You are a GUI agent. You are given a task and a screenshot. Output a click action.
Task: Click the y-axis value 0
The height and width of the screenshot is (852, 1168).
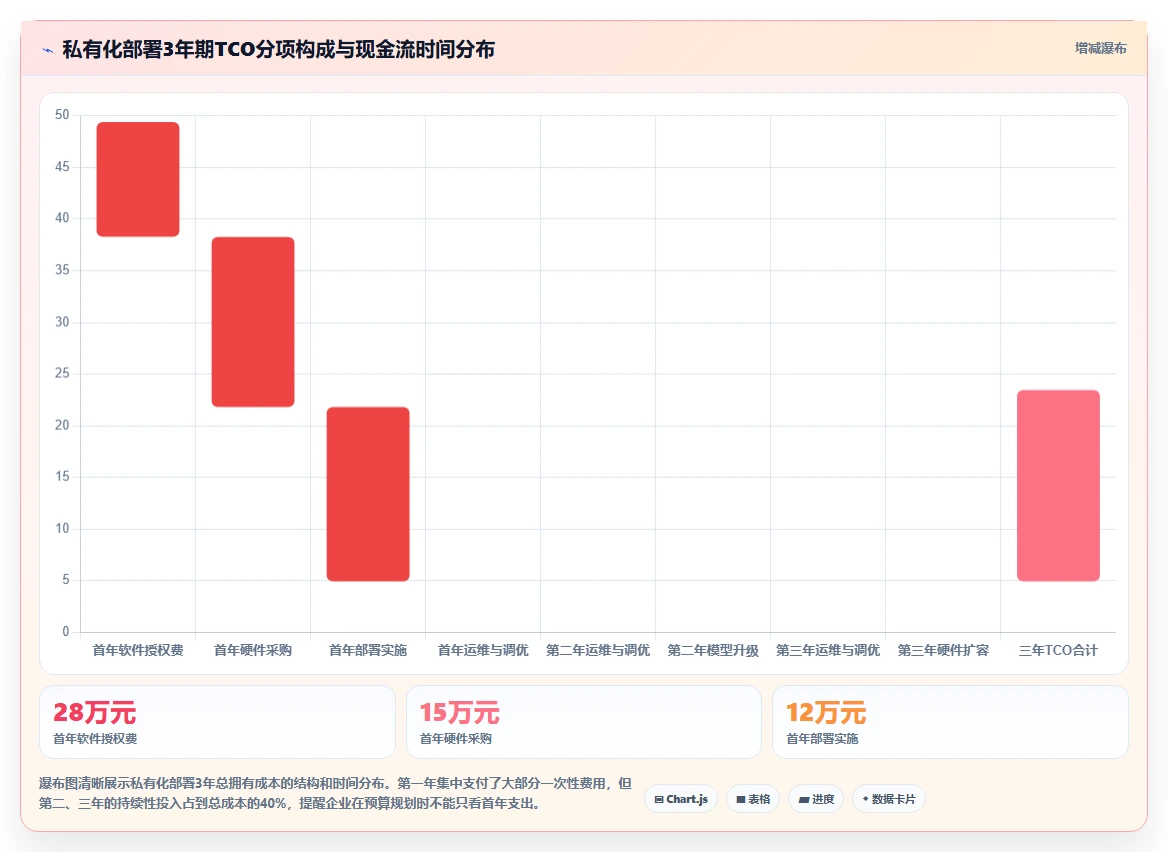tap(66, 632)
